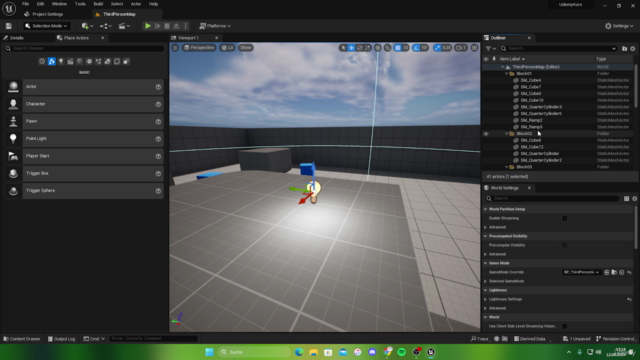The height and width of the screenshot is (360, 640).
Task: Click create new folder icon in Outliner
Action: [624, 49]
